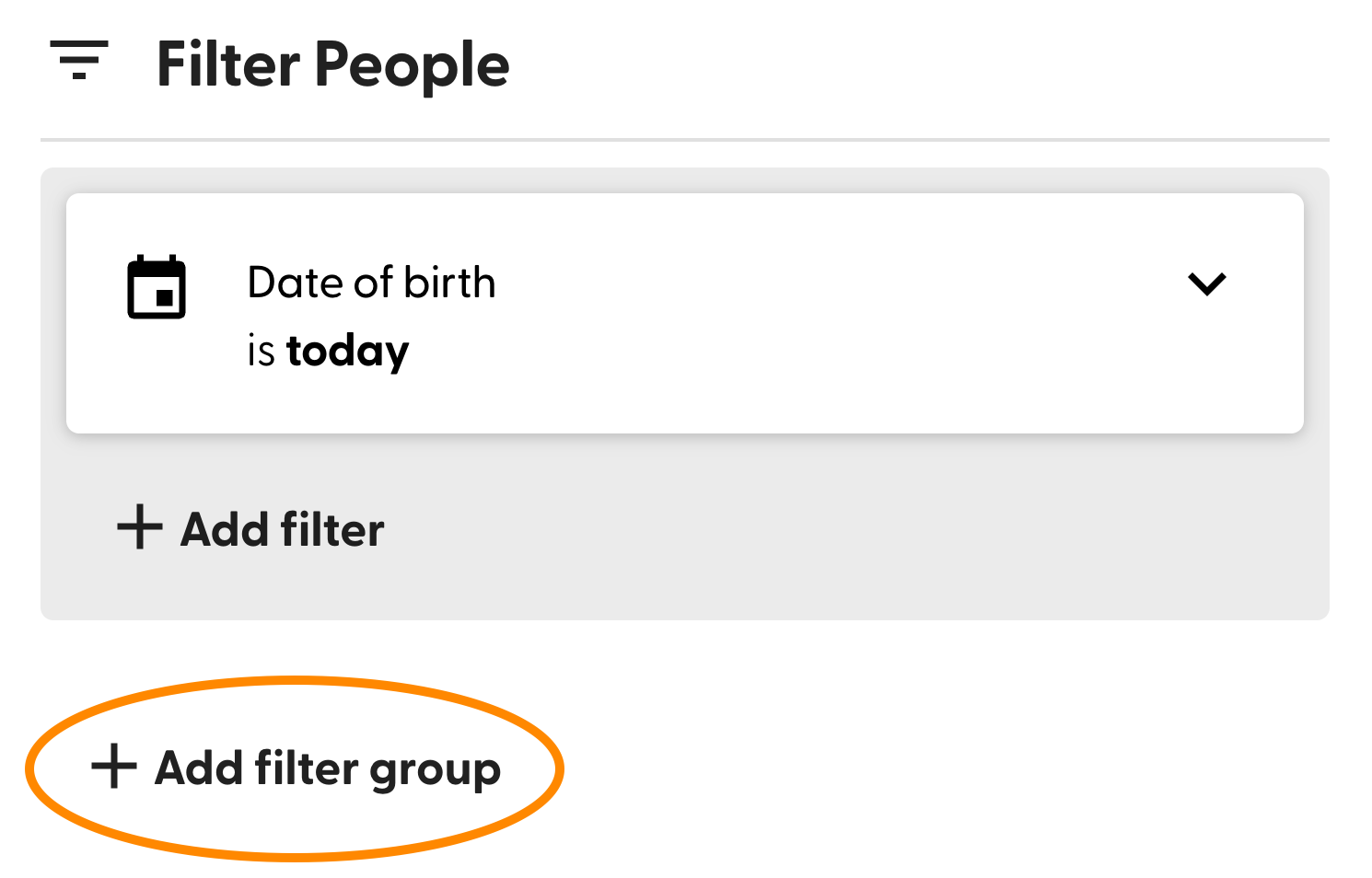1372x878 pixels.
Task: Click Add filter to append a condition
Action: pyautogui.click(x=250, y=528)
